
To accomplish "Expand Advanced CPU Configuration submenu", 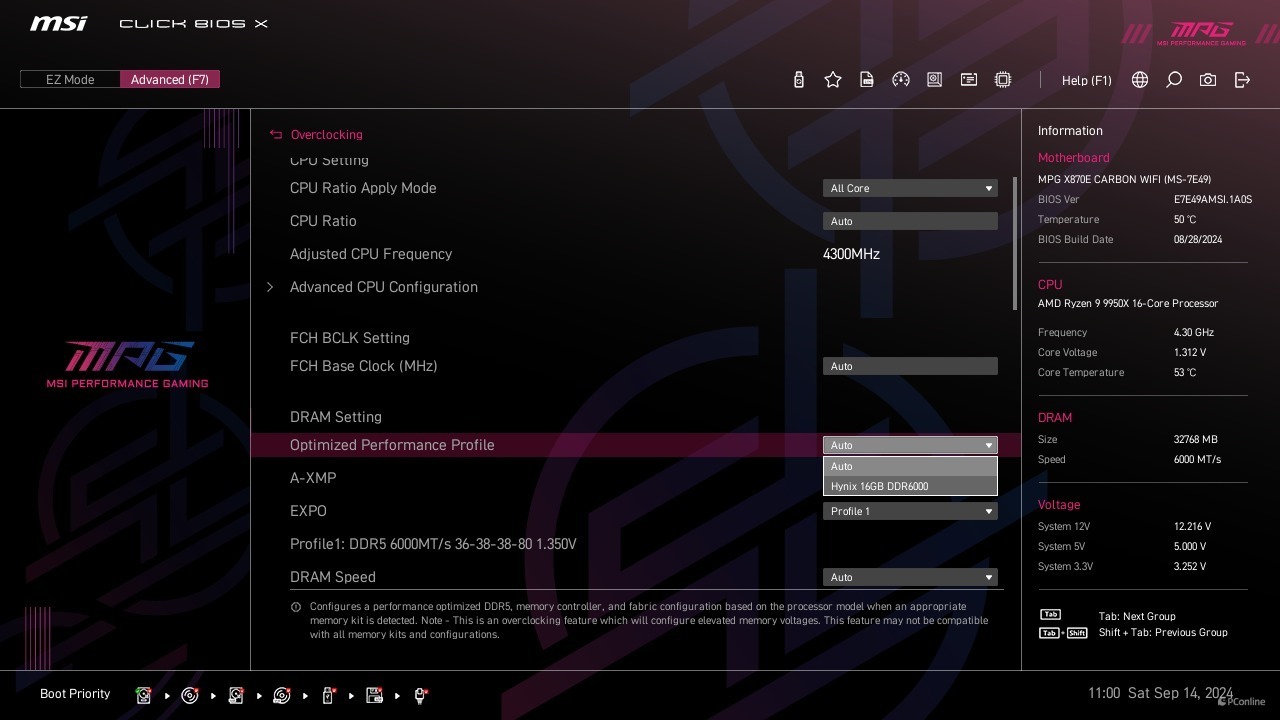I will (383, 287).
